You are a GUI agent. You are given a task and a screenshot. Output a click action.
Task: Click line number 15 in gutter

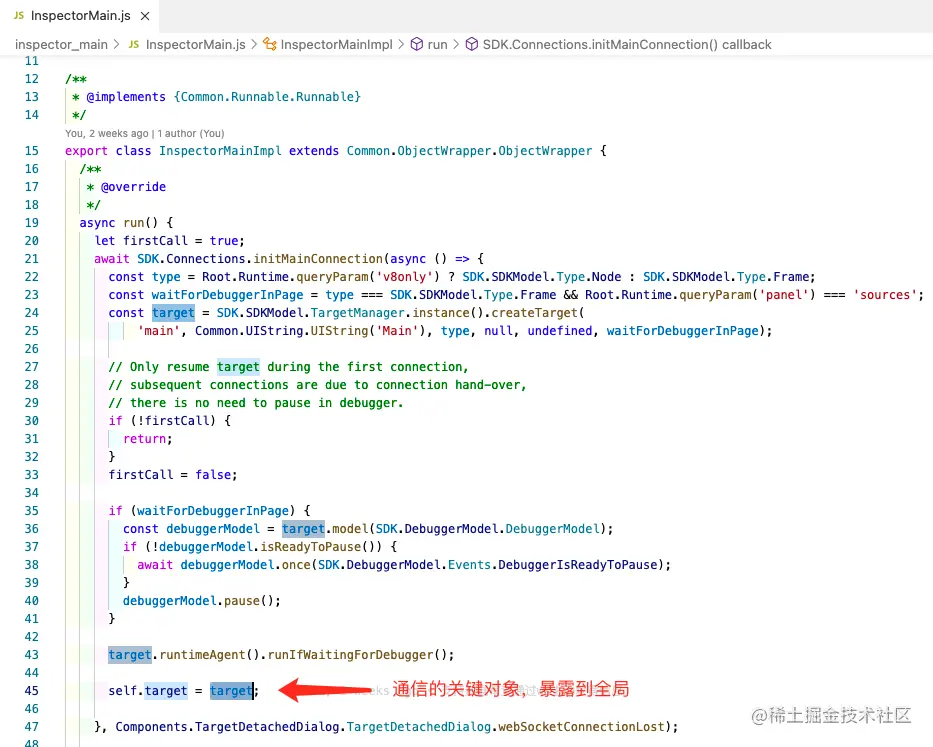pyautogui.click(x=32, y=151)
